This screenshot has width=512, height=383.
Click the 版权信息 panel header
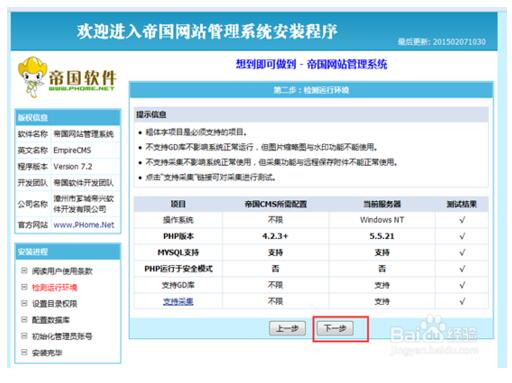pyautogui.click(x=68, y=117)
